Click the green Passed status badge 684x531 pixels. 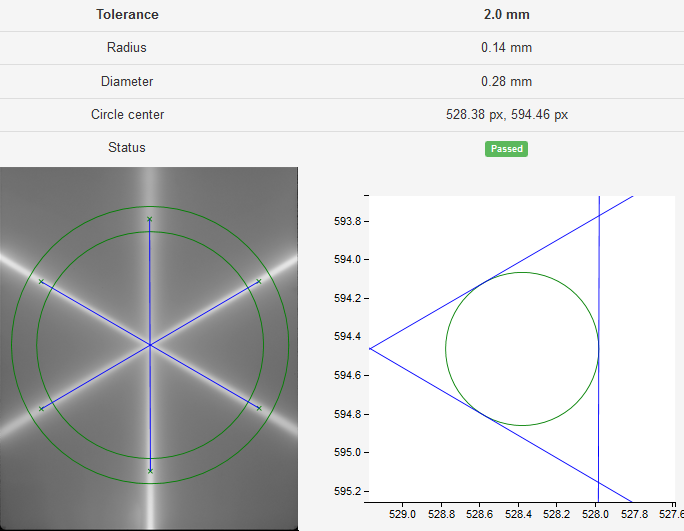point(506,149)
